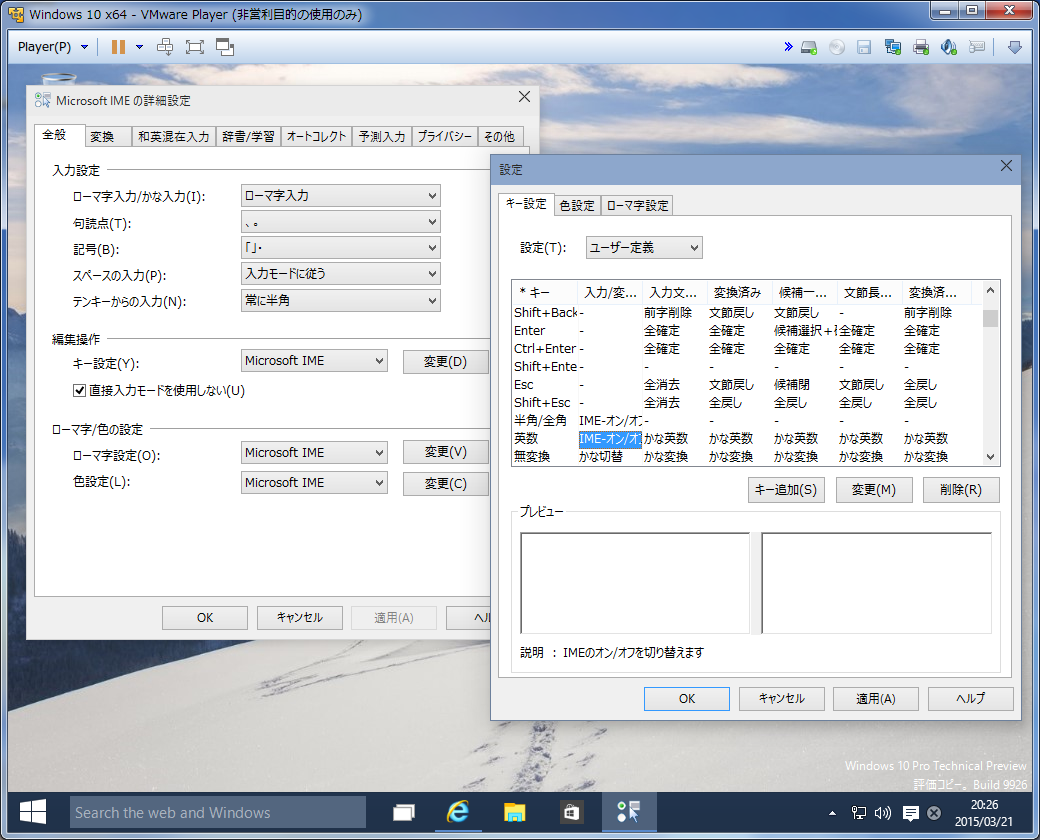Click キー追加(S) button
Screen dimensions: 1040x840
tap(786, 490)
